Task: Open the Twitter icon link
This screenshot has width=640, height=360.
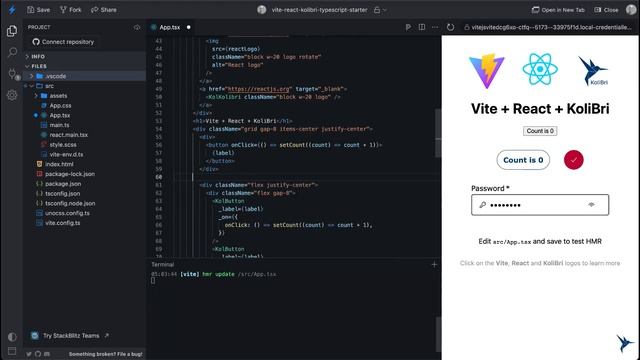Action: click(29, 354)
